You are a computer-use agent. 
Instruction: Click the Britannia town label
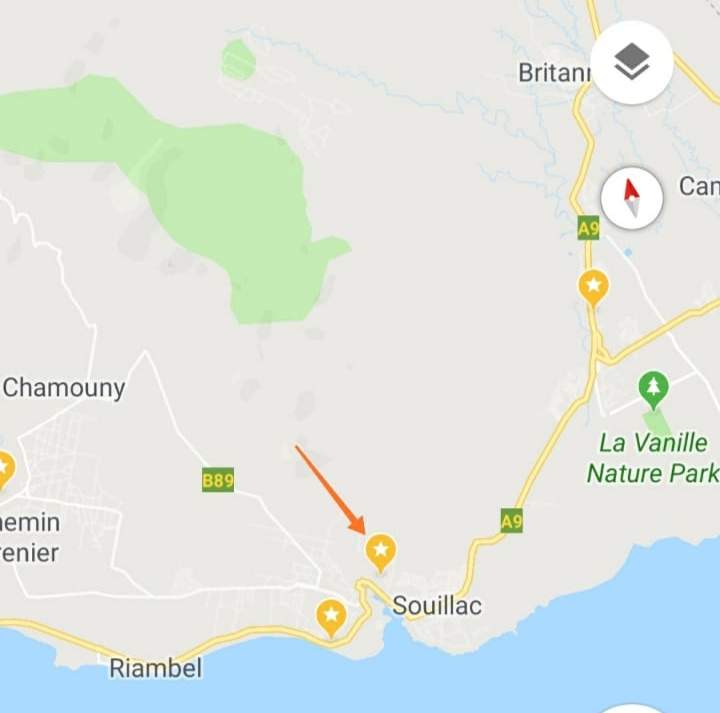coord(555,73)
